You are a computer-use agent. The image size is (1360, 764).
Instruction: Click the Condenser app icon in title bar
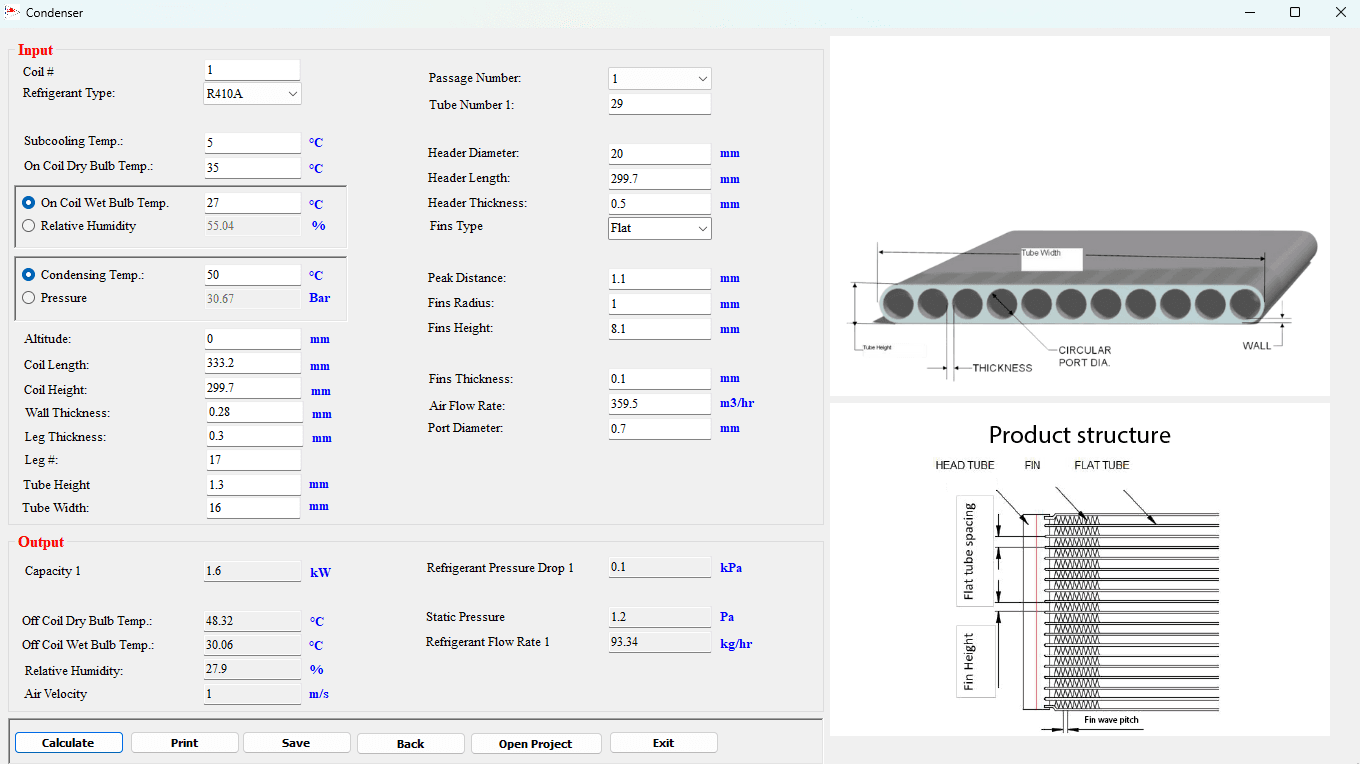13,13
